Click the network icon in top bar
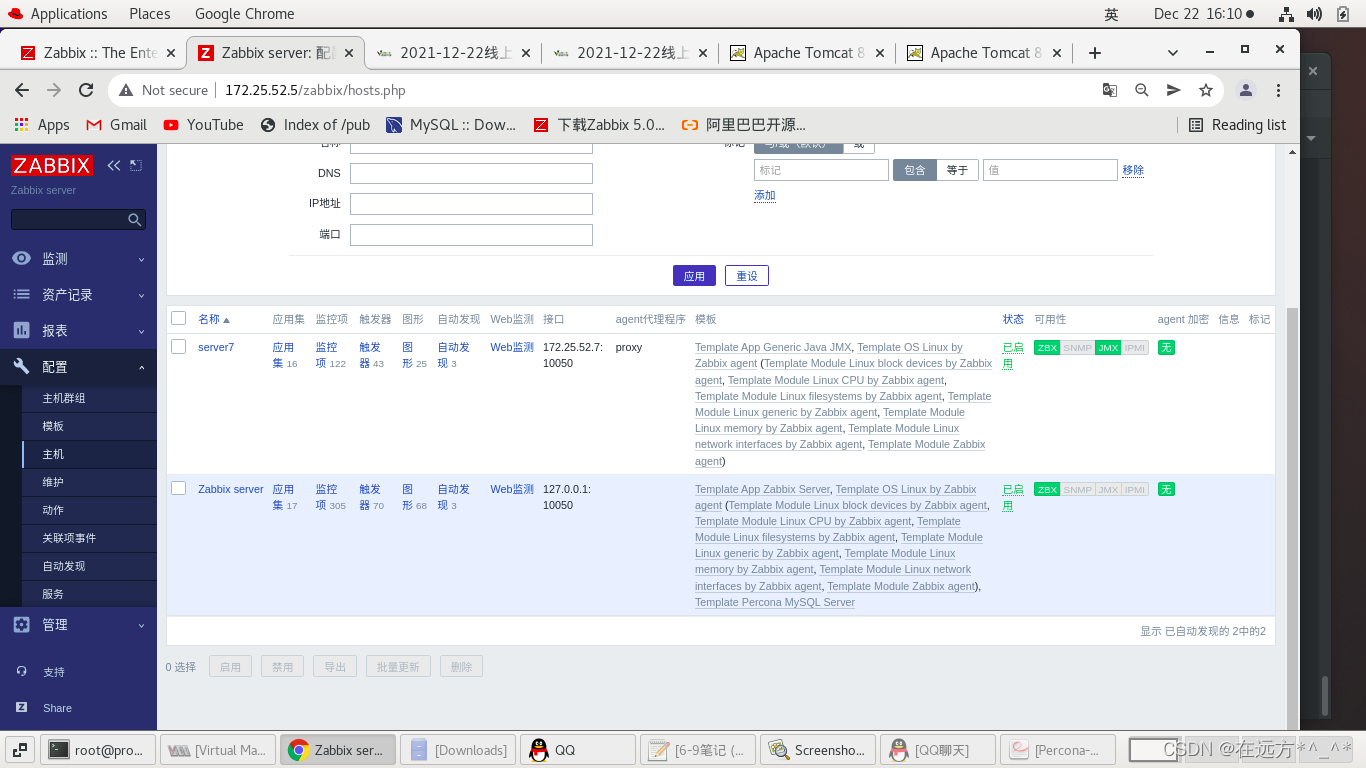The height and width of the screenshot is (768, 1366). tap(1286, 14)
